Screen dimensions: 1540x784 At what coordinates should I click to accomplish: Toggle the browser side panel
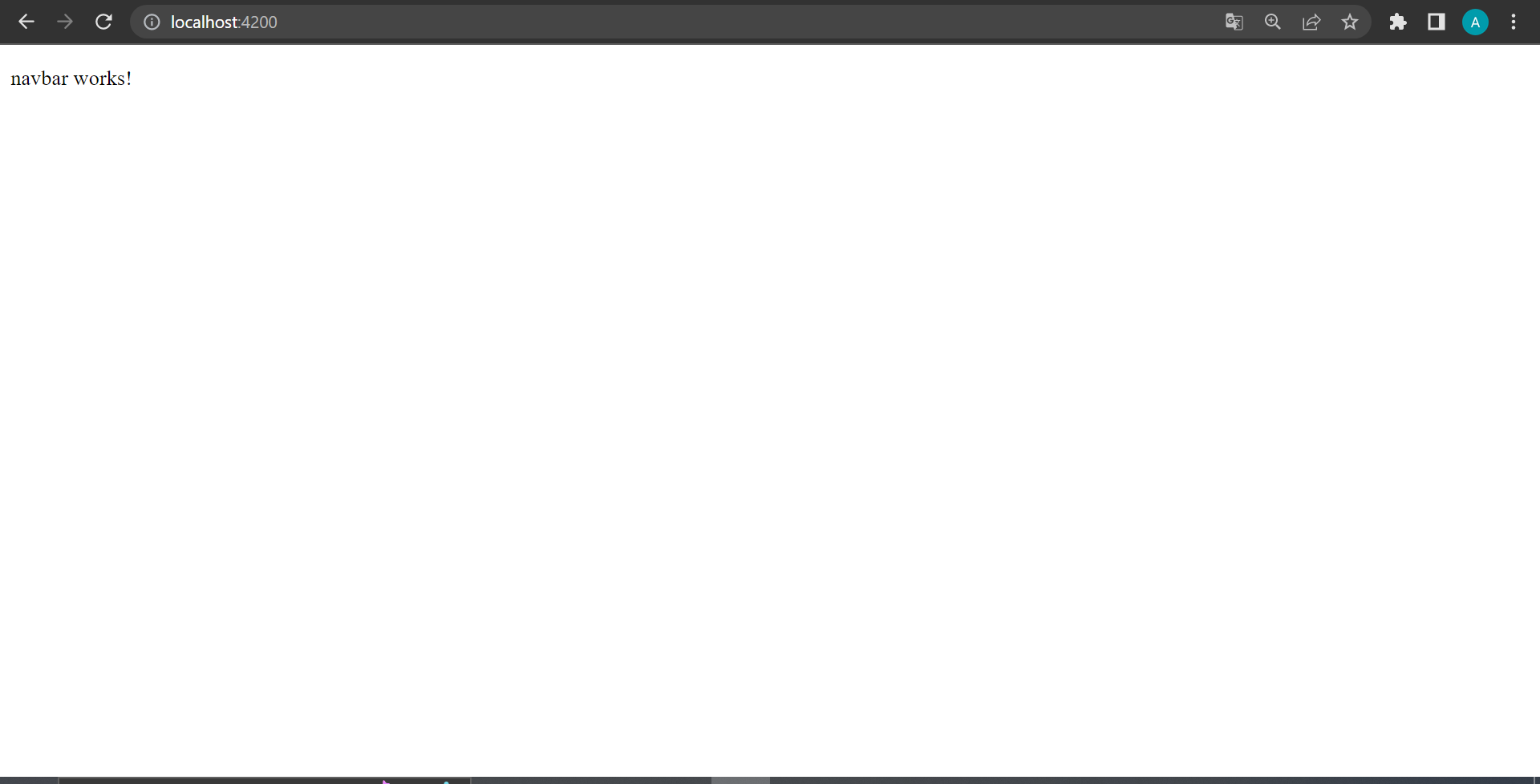(x=1437, y=22)
